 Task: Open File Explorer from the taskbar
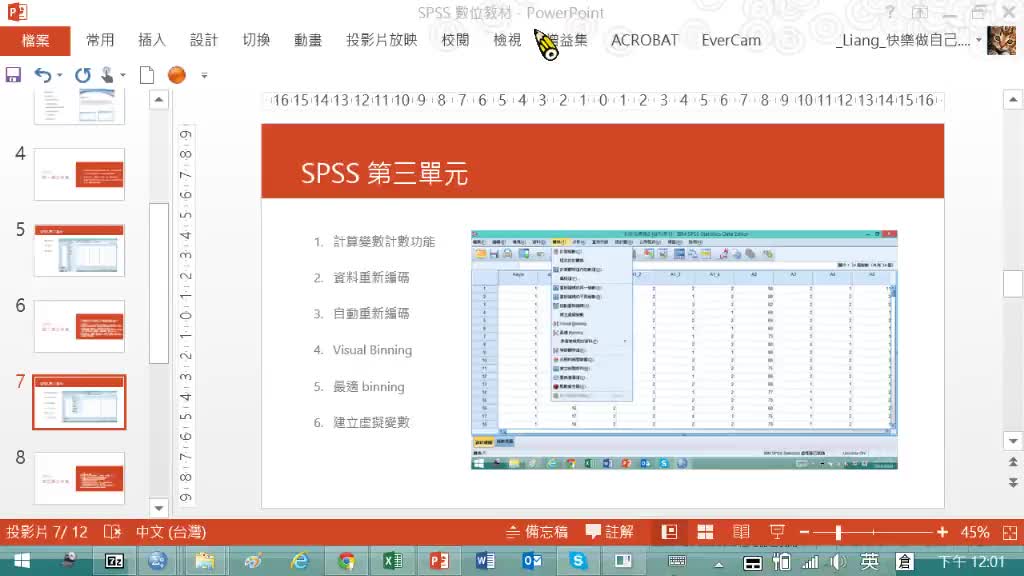pos(204,561)
